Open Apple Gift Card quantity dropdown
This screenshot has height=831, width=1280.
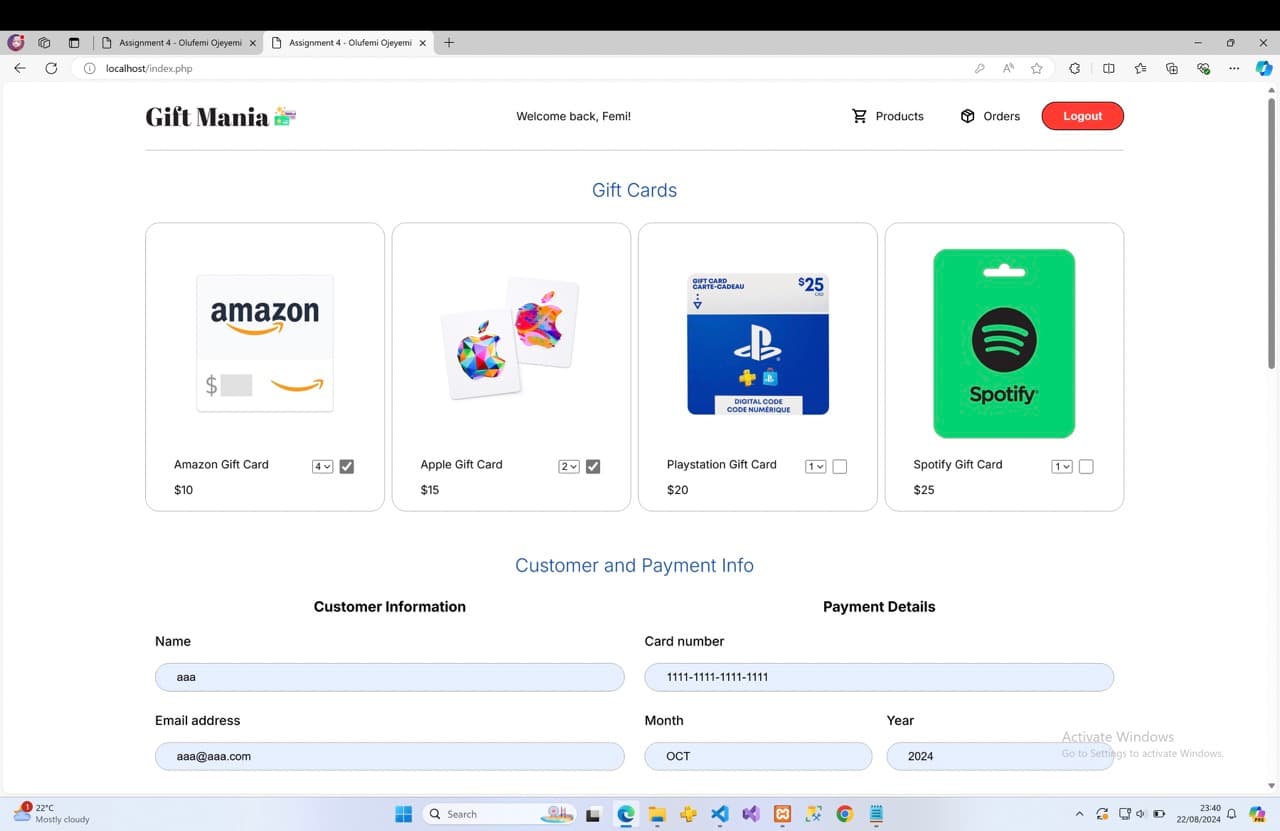[569, 466]
